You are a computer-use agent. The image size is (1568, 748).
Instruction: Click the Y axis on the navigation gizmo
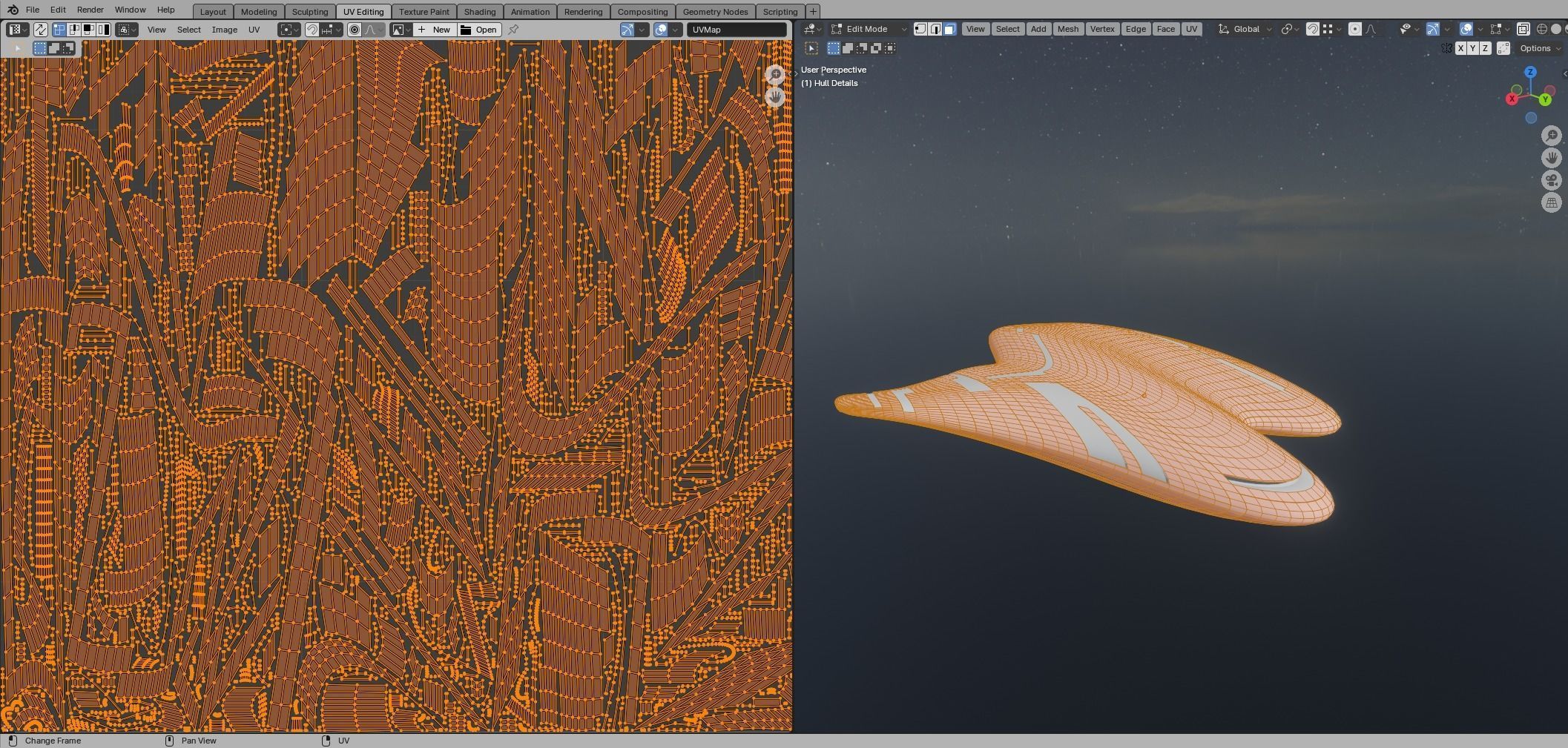[1545, 99]
